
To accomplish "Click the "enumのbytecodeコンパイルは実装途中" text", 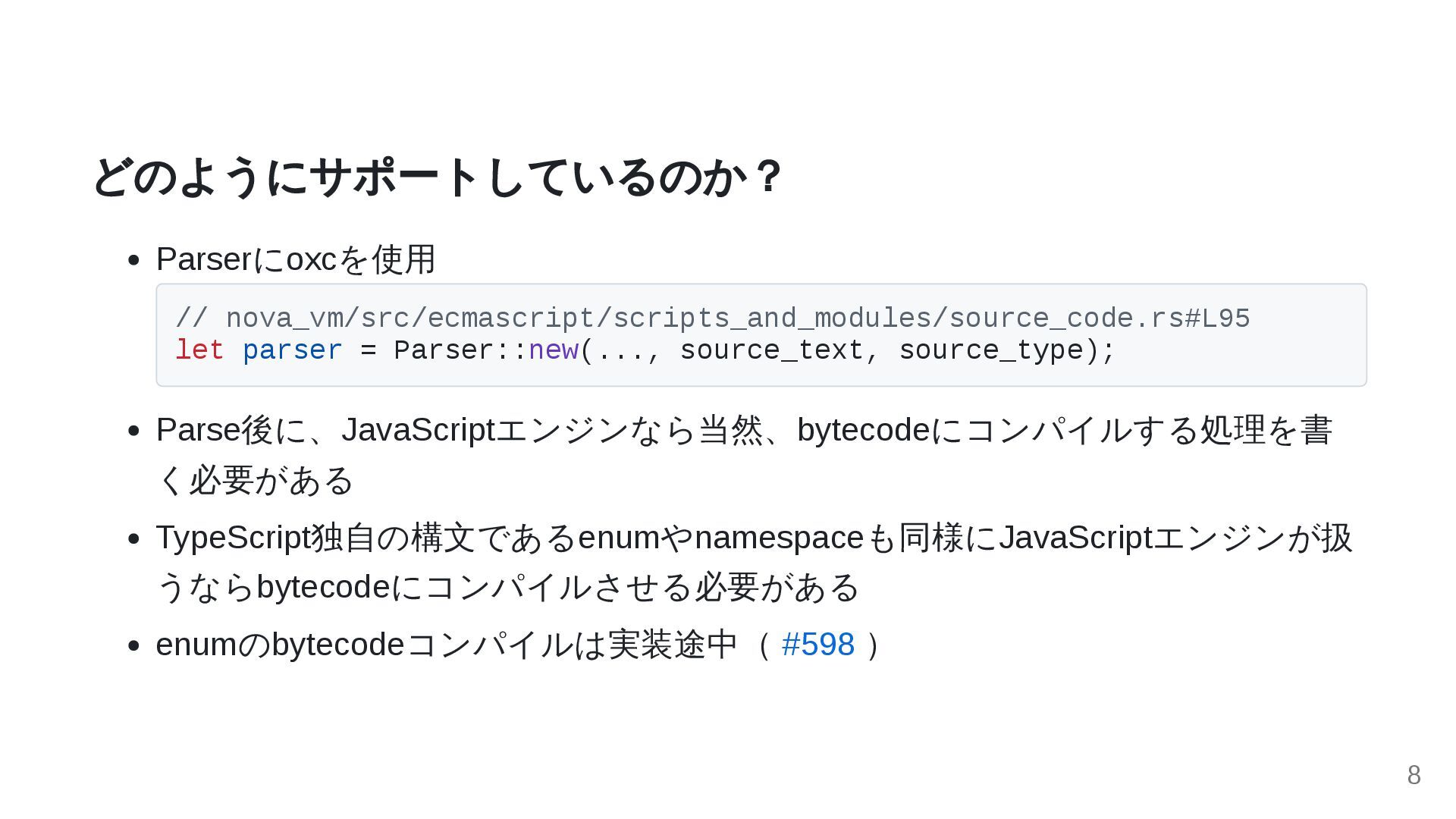I will [446, 645].
